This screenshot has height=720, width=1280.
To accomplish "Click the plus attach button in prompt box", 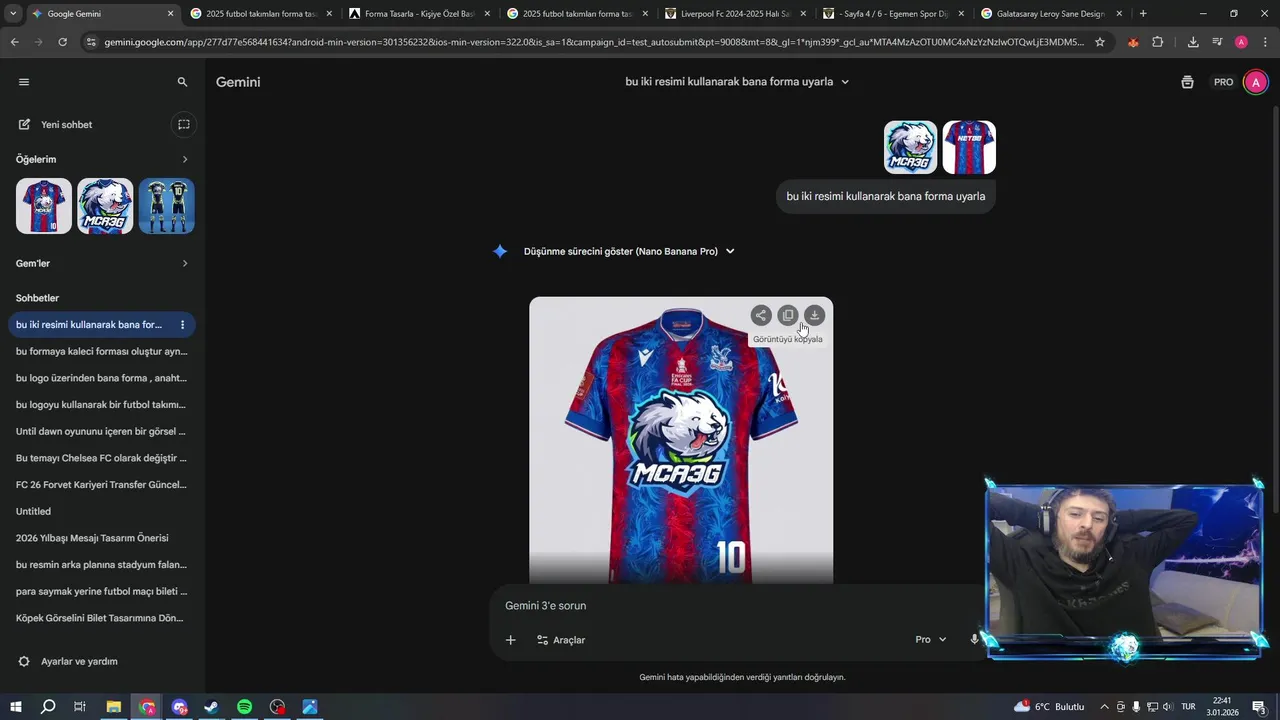I will click(x=510, y=640).
